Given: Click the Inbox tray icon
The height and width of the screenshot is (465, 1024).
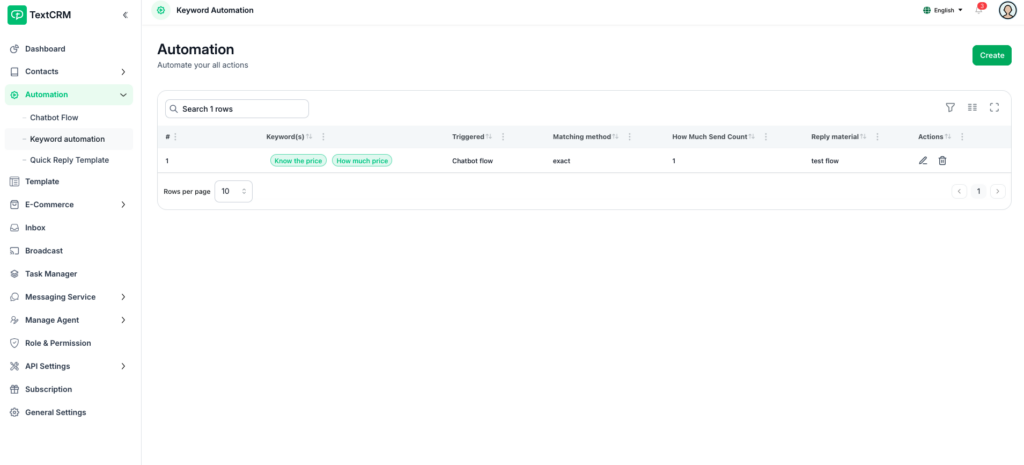Looking at the screenshot, I should pyautogui.click(x=14, y=228).
